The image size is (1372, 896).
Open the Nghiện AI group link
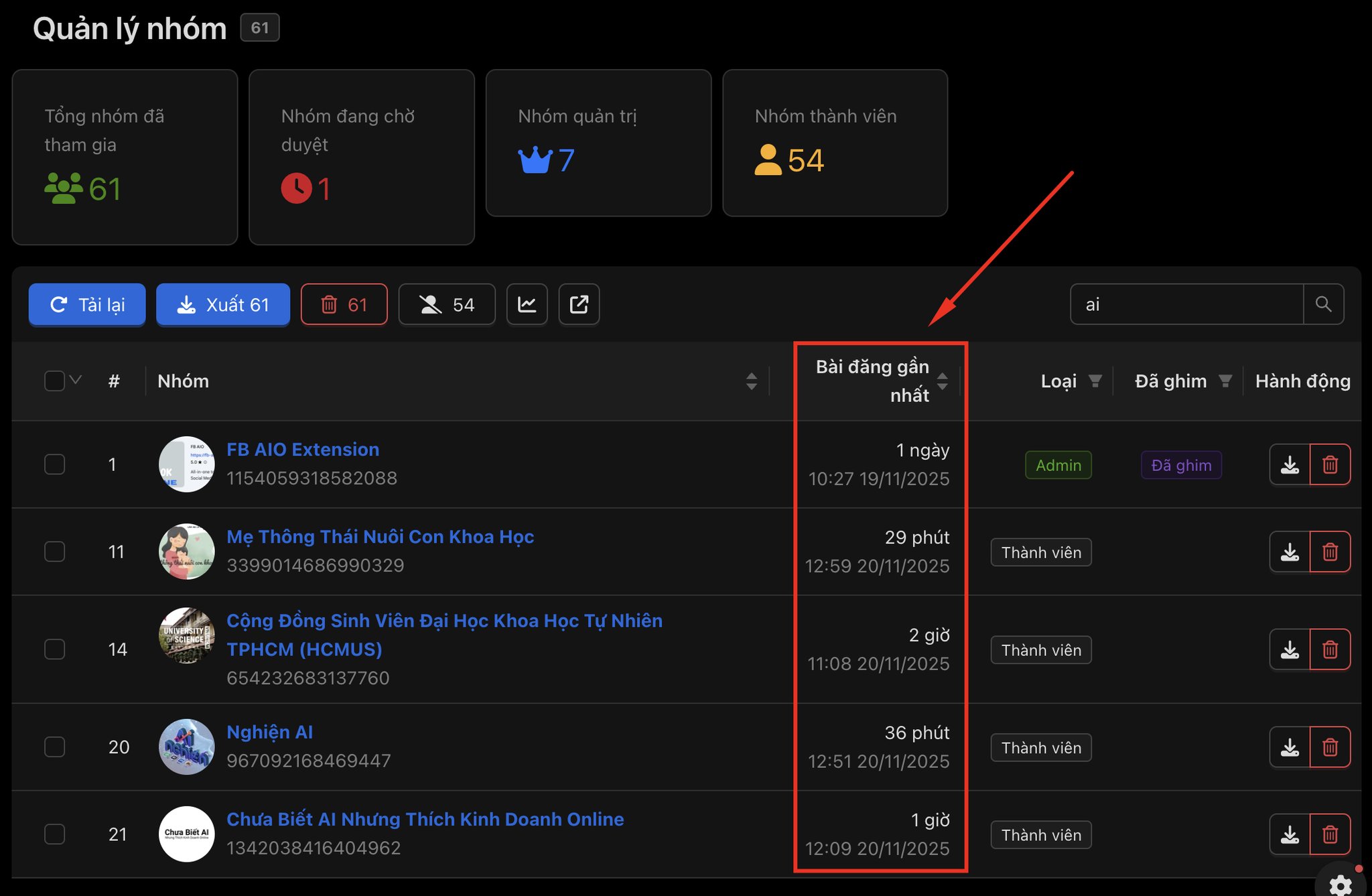(270, 732)
